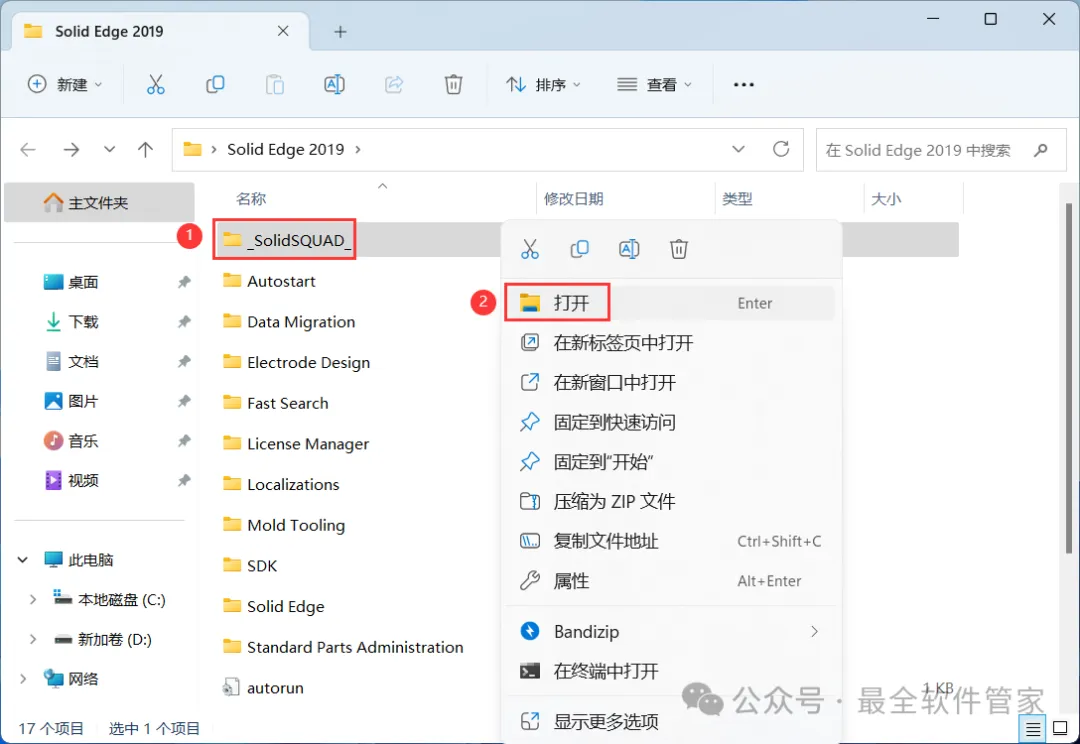Open 下载 in the sidebar
Image resolution: width=1080 pixels, height=744 pixels.
83,322
